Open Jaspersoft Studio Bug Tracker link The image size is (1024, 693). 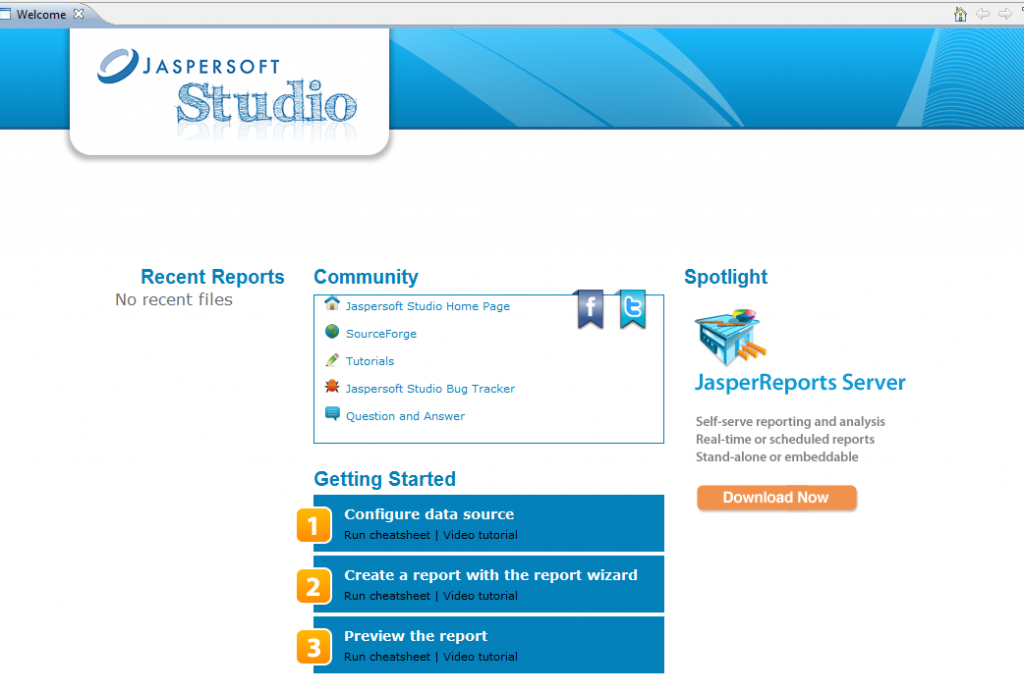[x=430, y=389]
